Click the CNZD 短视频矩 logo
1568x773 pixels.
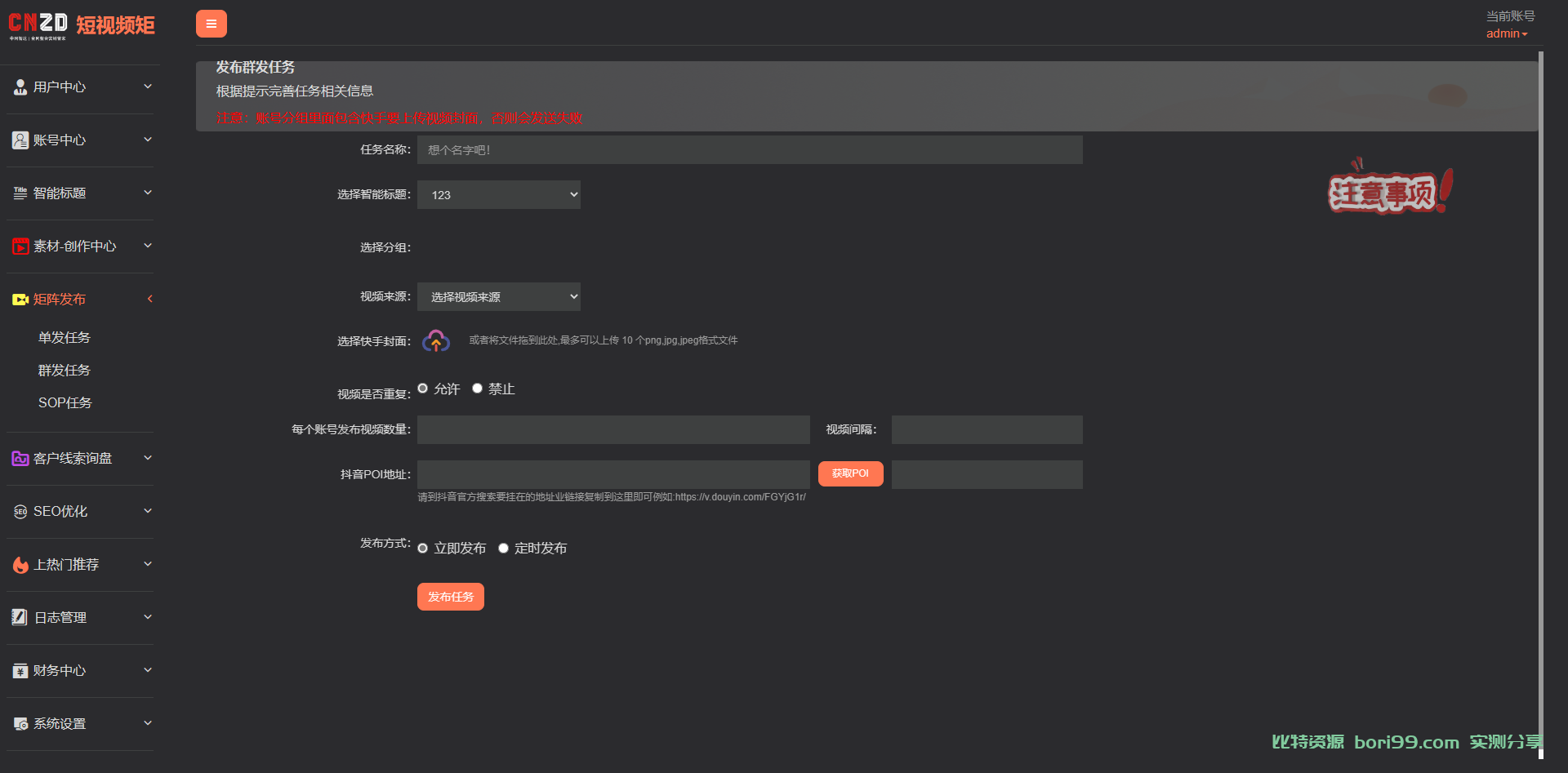tap(82, 26)
